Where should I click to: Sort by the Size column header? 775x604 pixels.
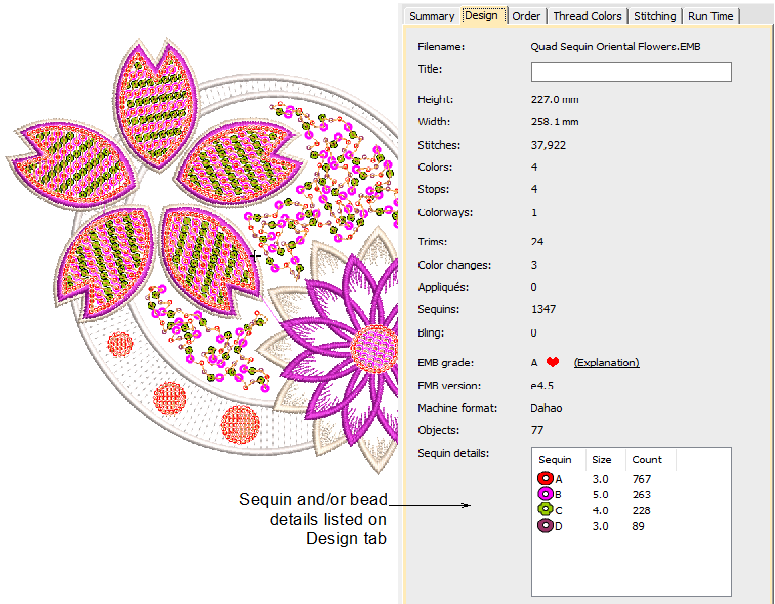(602, 460)
